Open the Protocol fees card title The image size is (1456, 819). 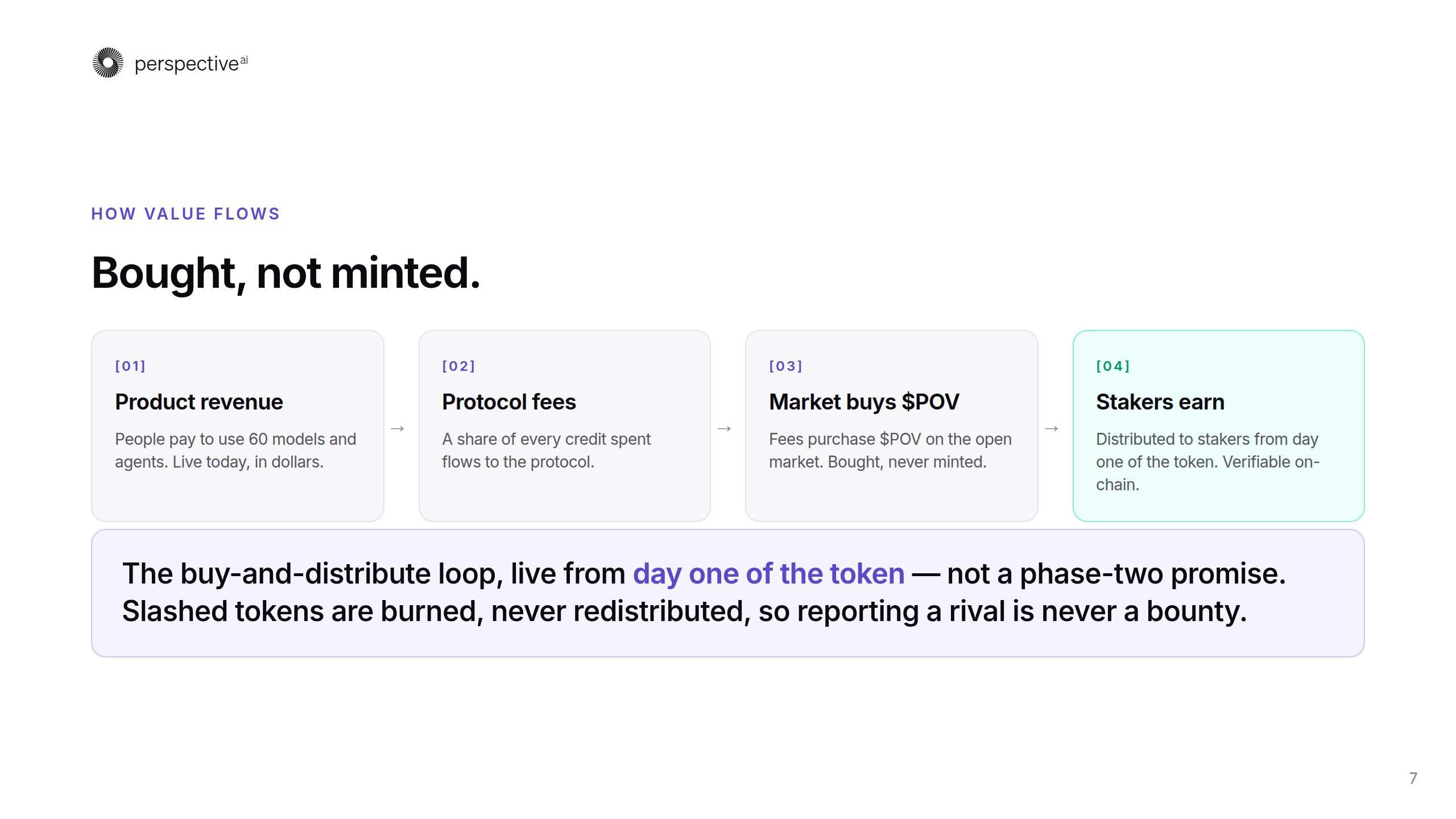(x=508, y=402)
